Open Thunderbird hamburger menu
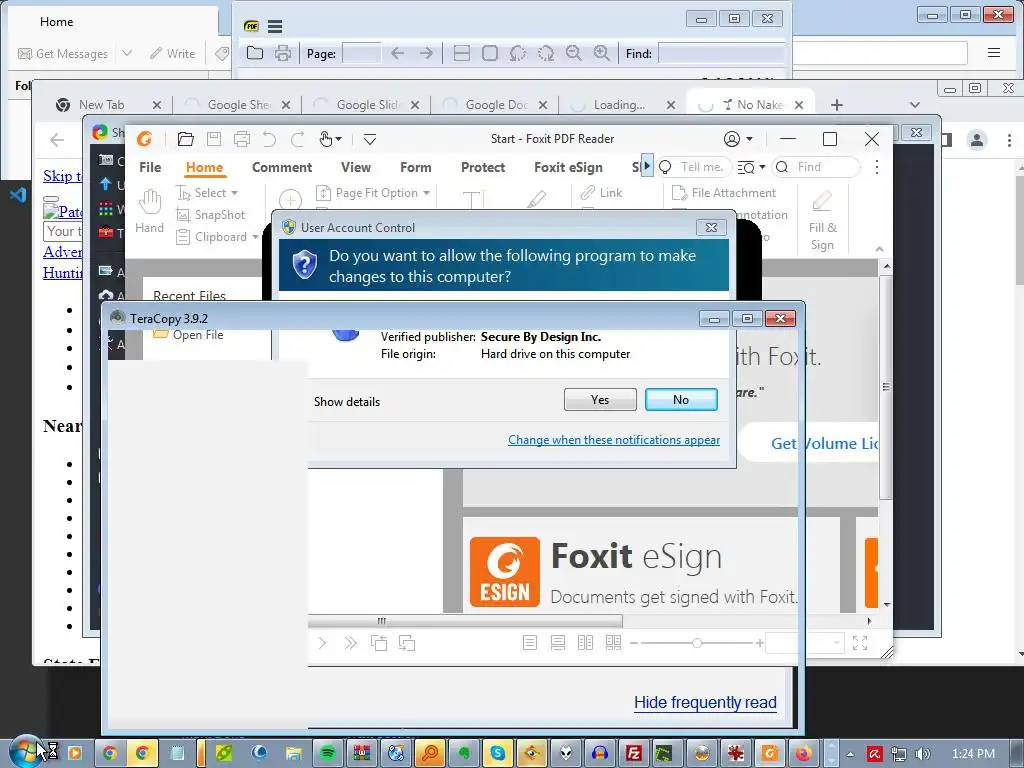Image resolution: width=1024 pixels, height=768 pixels. click(994, 52)
